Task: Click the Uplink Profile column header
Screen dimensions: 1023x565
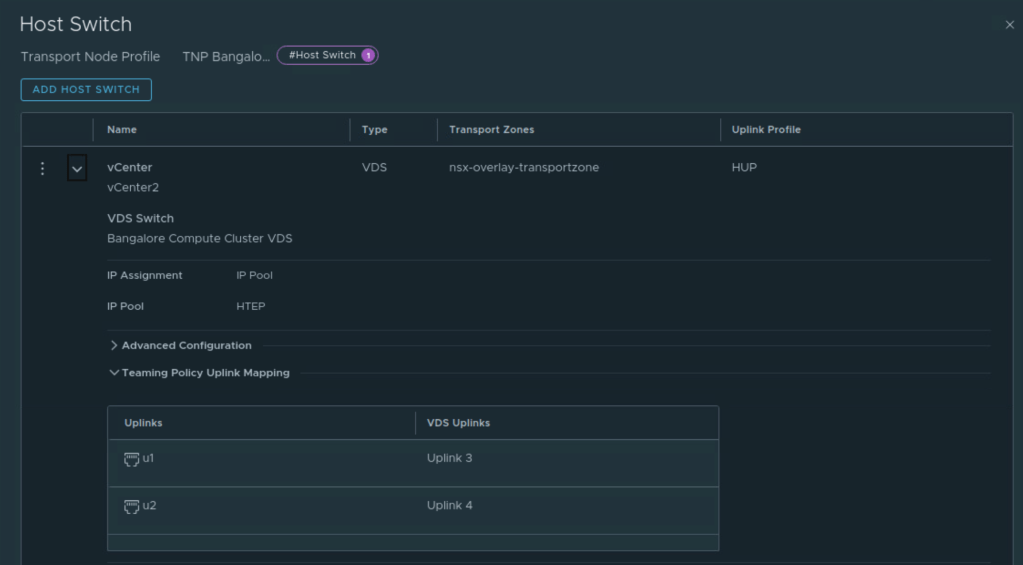Action: pyautogui.click(x=766, y=130)
